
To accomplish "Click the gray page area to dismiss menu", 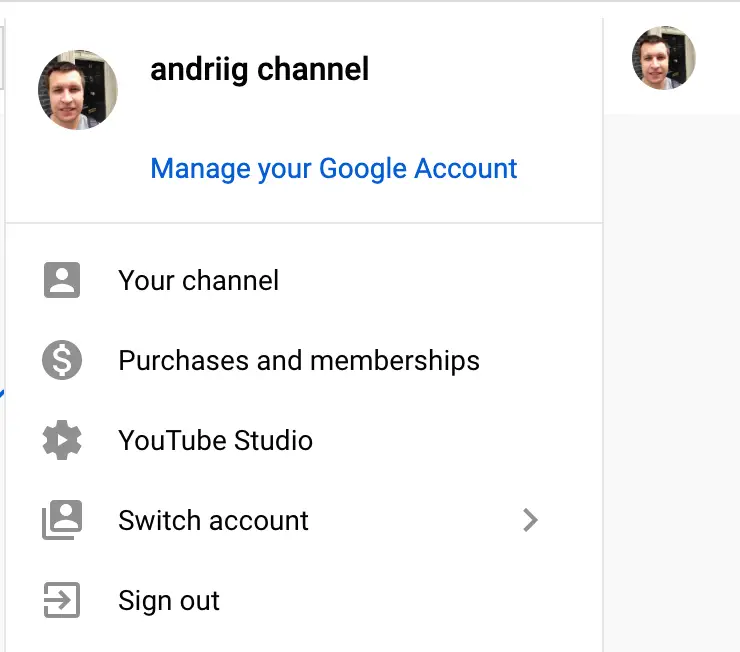I will [x=670, y=380].
